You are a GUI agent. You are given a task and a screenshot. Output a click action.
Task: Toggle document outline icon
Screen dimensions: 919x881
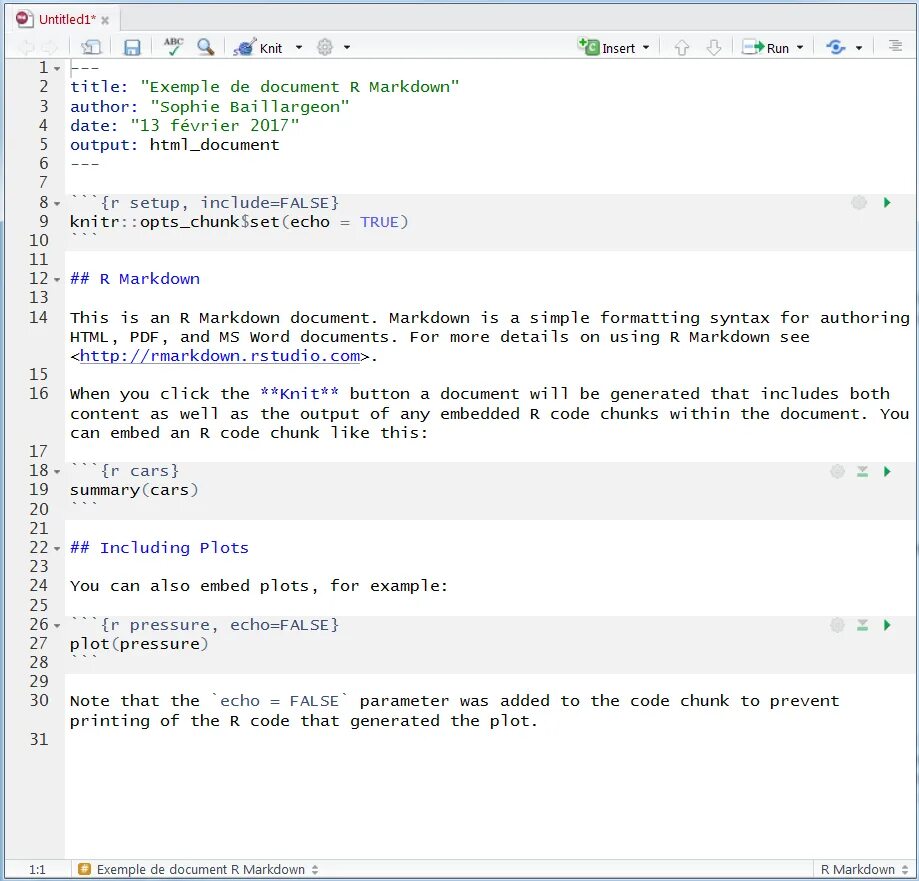pyautogui.click(x=895, y=46)
